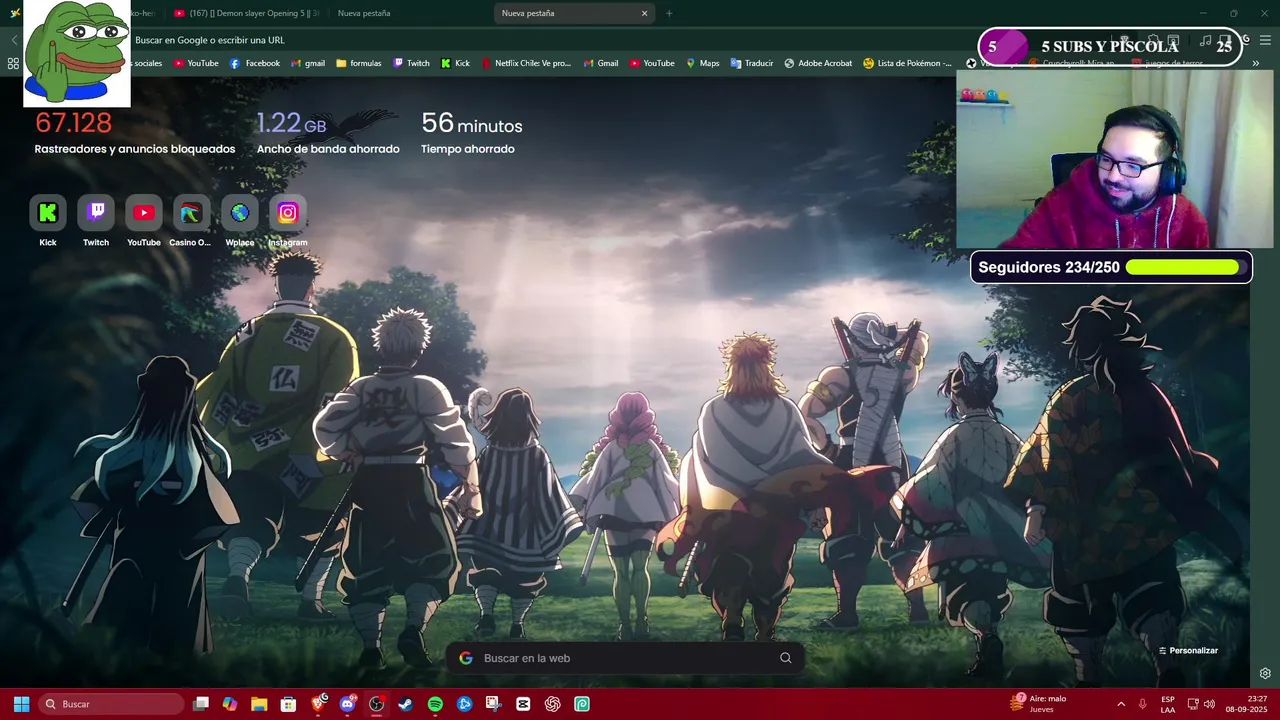This screenshot has height=720, width=1280.
Task: Open capitalized Gmail bookmark
Action: point(600,63)
